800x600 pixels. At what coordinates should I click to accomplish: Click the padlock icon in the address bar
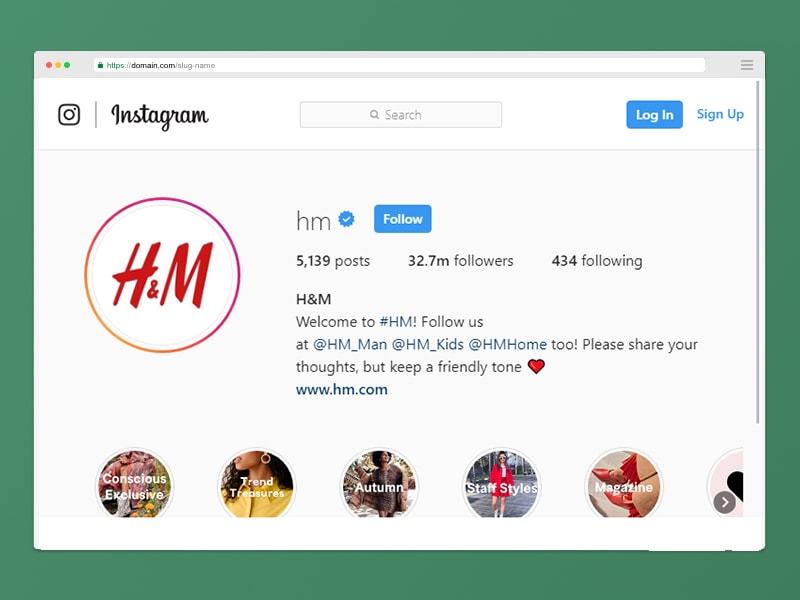(x=101, y=65)
